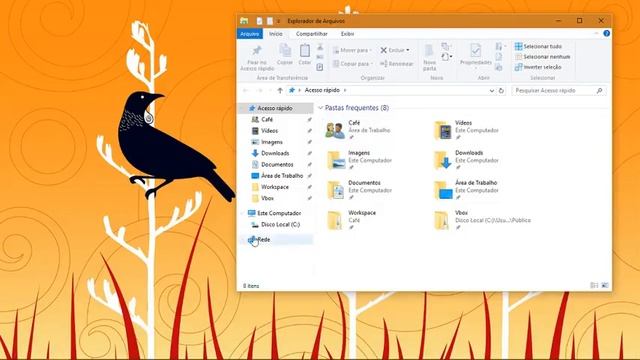The width and height of the screenshot is (640, 360).
Task: Click the Vídeos folder icon in content pane
Action: pyautogui.click(x=442, y=130)
